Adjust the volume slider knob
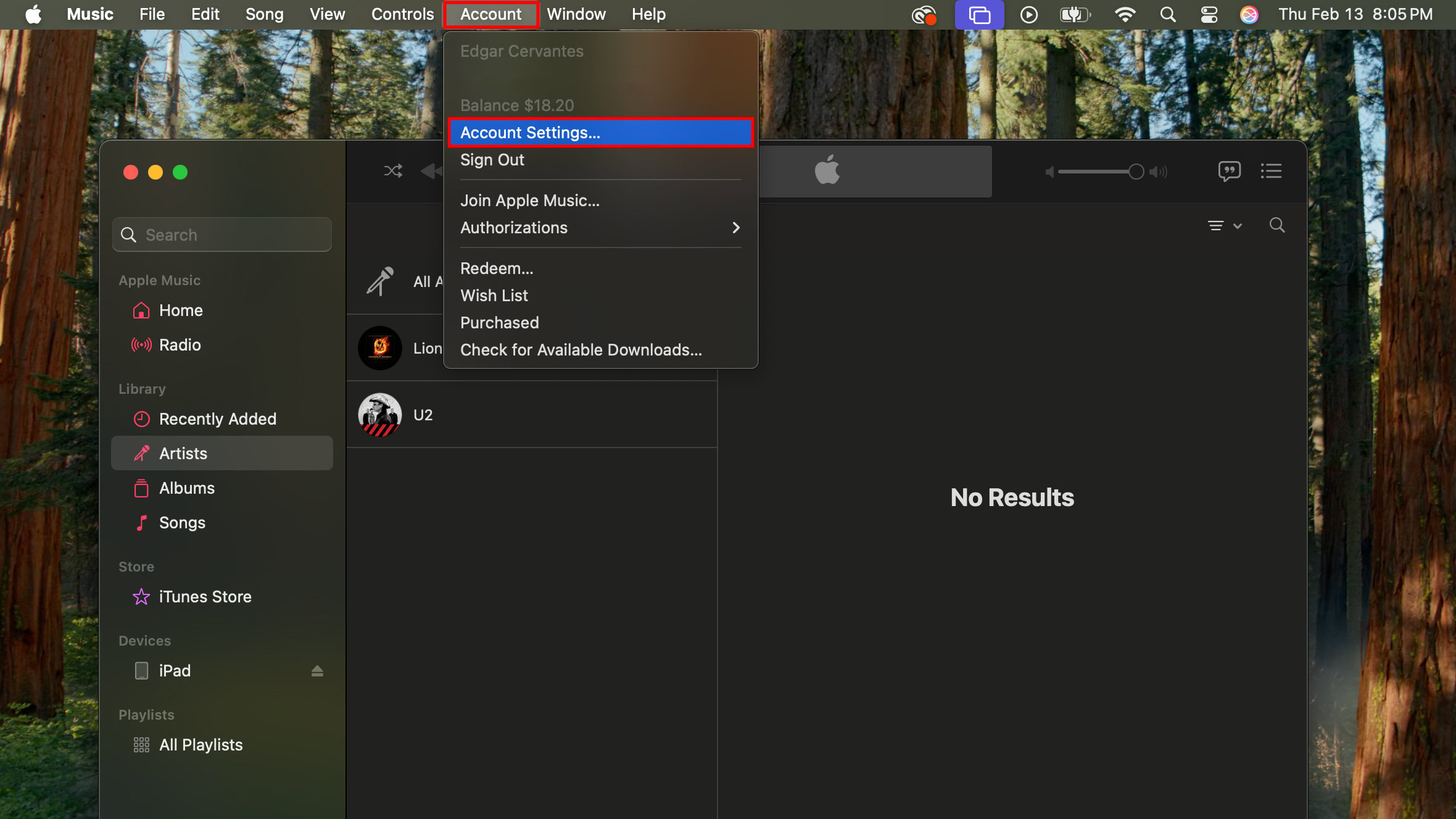Image resolution: width=1456 pixels, height=819 pixels. (x=1136, y=172)
